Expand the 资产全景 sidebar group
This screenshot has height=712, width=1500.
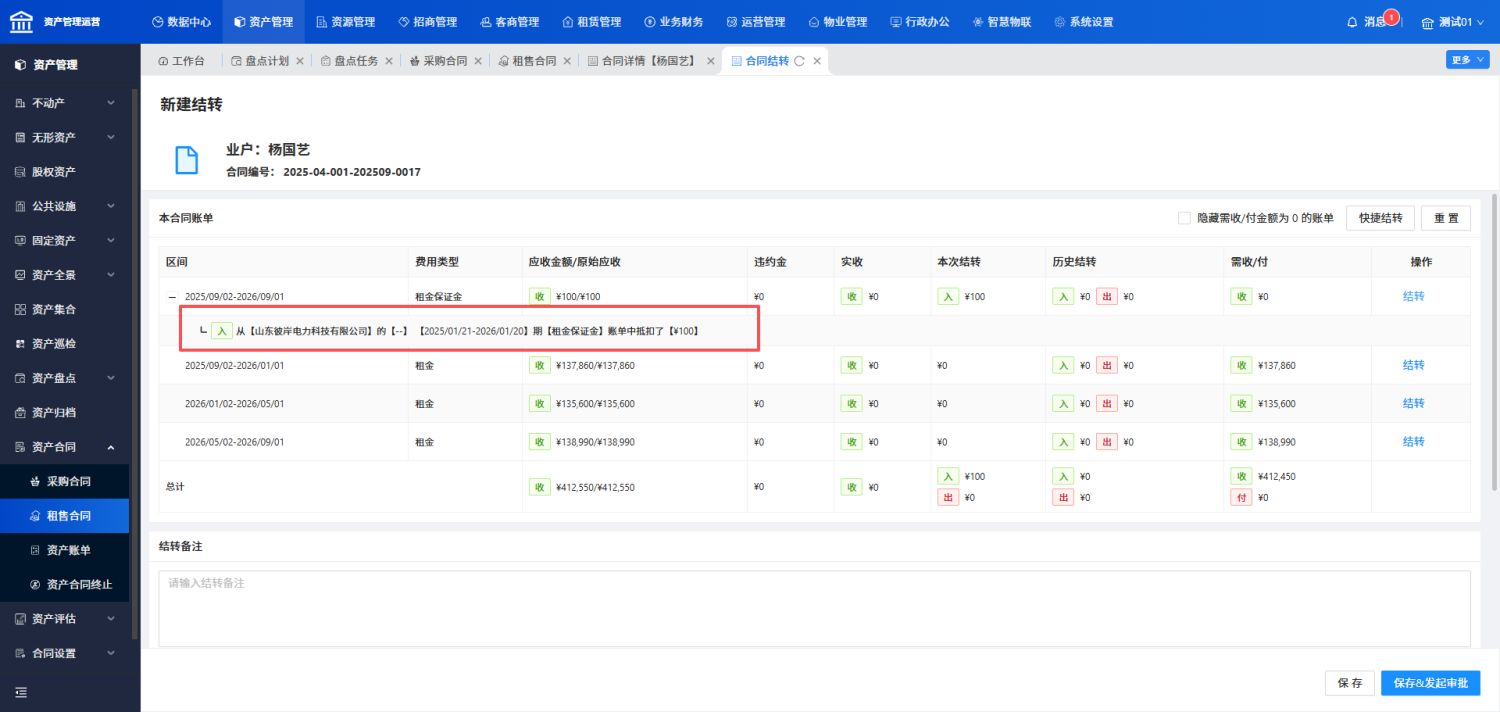coord(65,275)
